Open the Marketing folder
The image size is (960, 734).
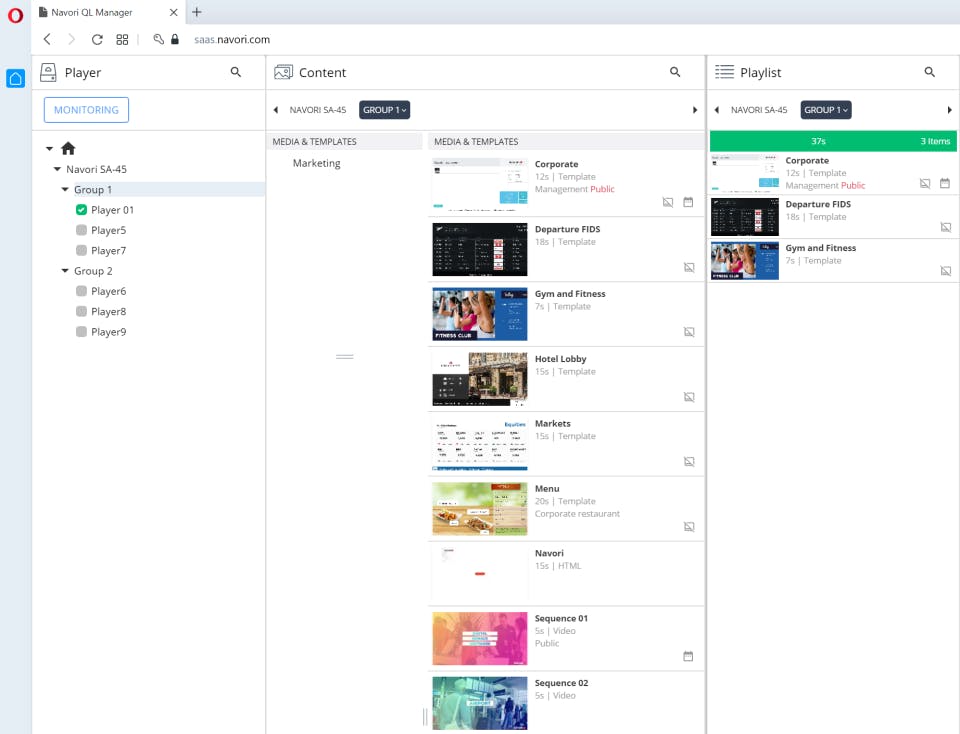(317, 163)
